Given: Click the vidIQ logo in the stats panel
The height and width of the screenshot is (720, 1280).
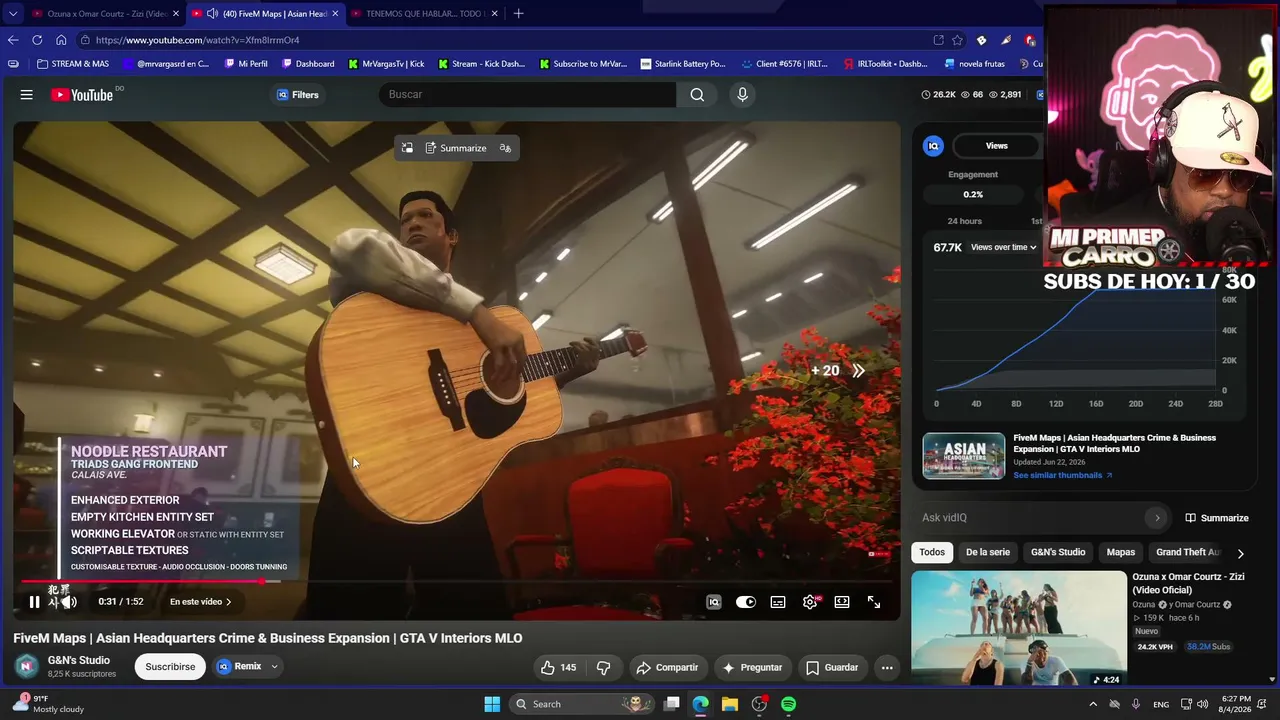Looking at the screenshot, I should (933, 146).
